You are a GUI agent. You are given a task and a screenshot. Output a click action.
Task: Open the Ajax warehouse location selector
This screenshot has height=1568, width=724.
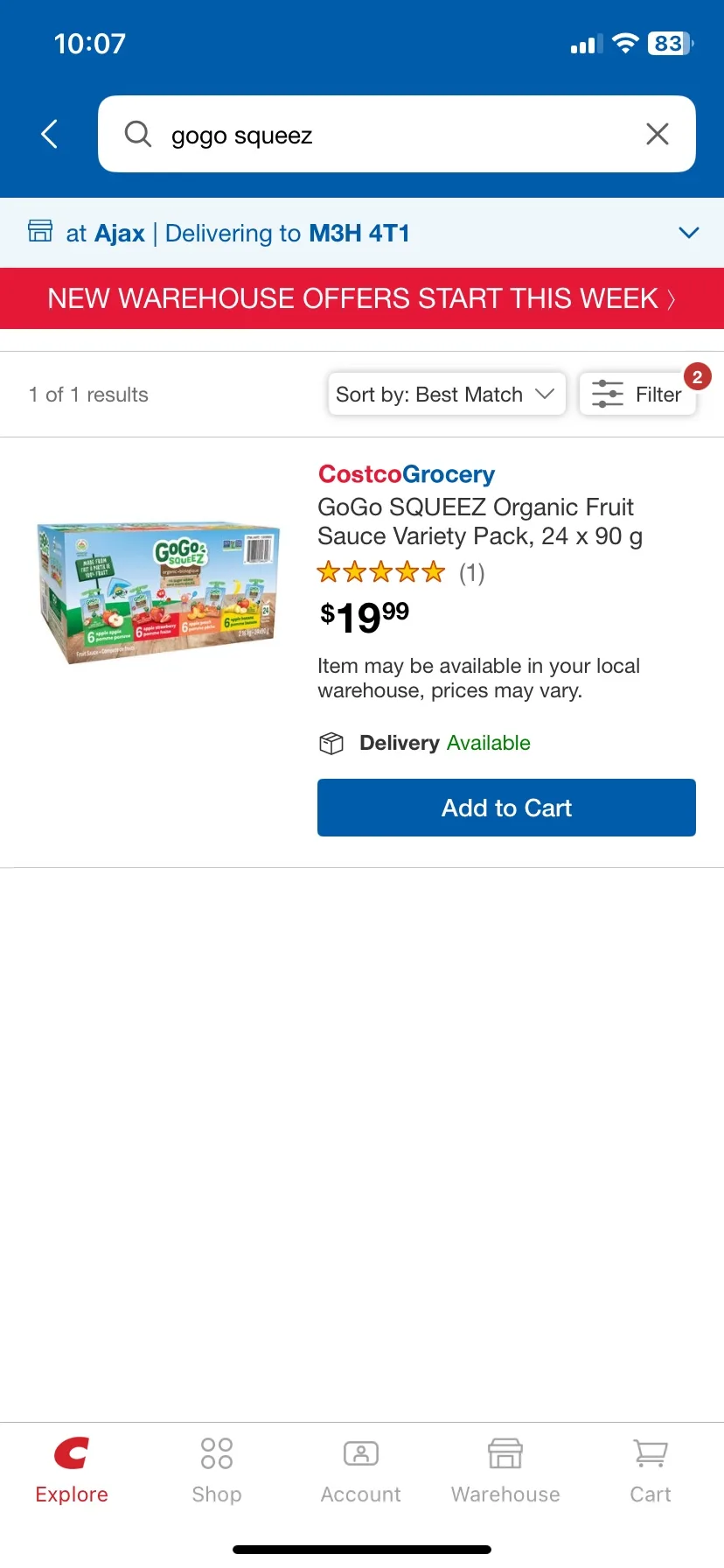pos(106,234)
